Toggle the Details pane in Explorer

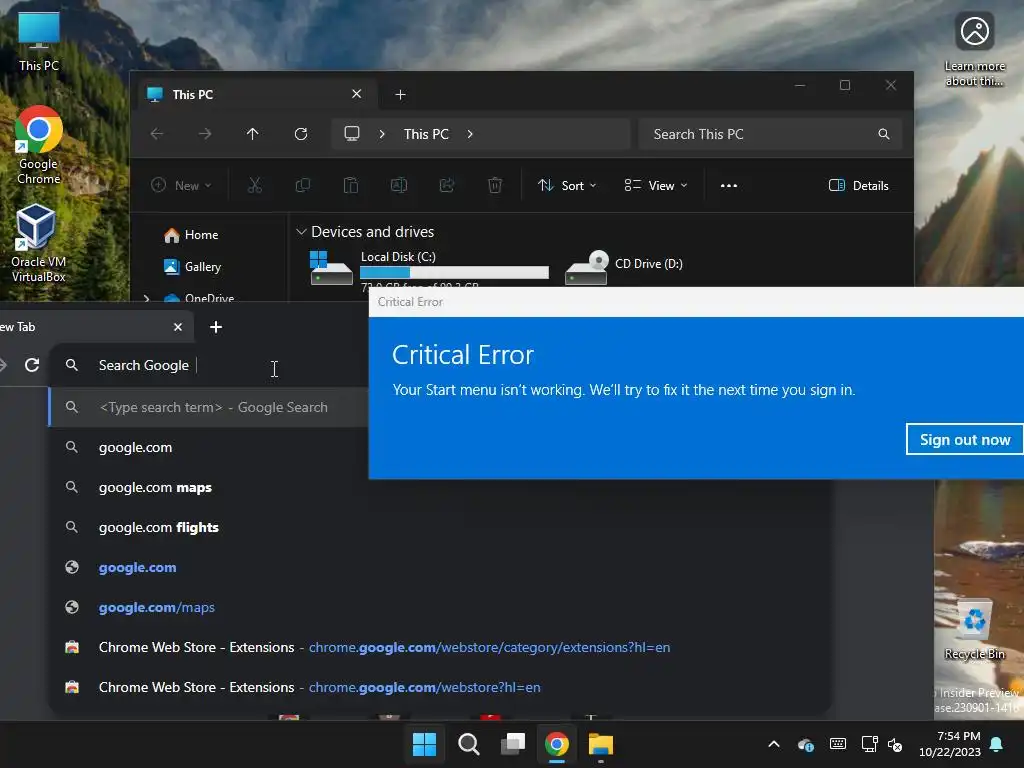point(858,185)
